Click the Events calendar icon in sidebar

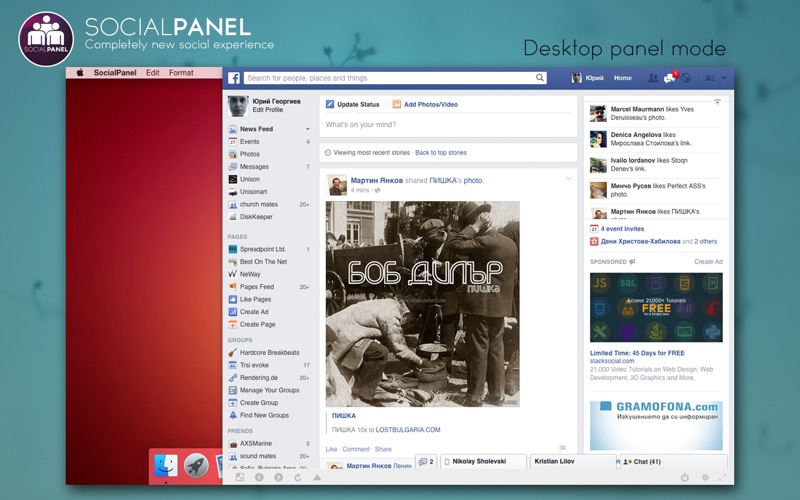233,142
